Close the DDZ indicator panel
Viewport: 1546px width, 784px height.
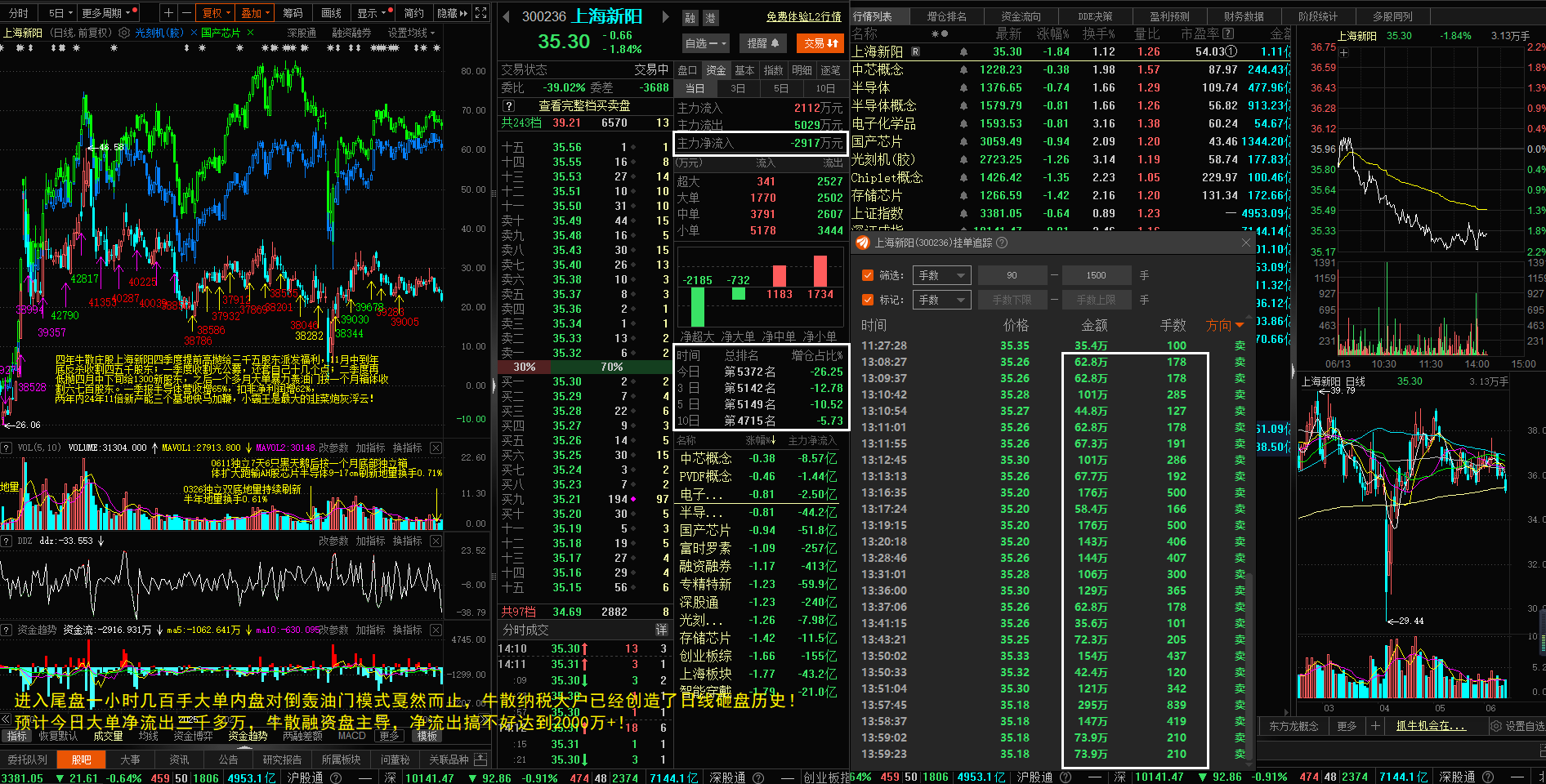pos(436,541)
